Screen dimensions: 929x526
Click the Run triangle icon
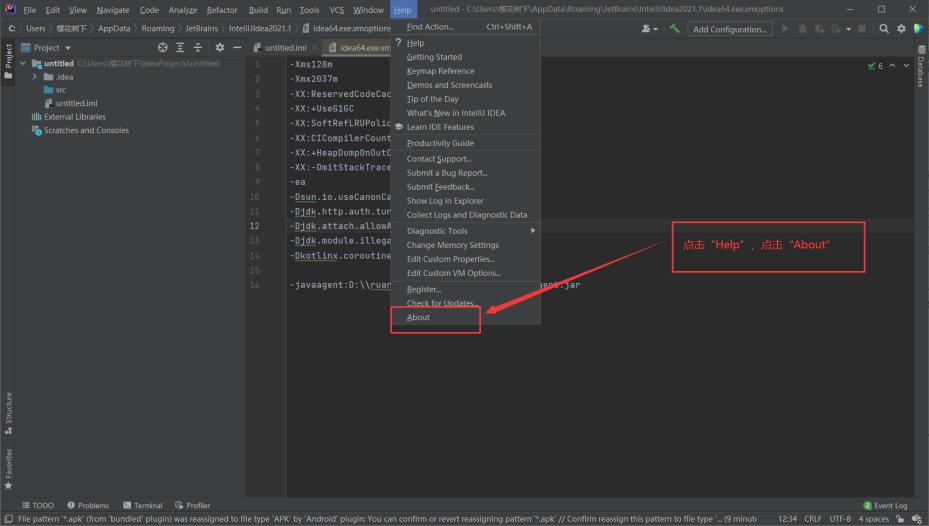click(785, 28)
